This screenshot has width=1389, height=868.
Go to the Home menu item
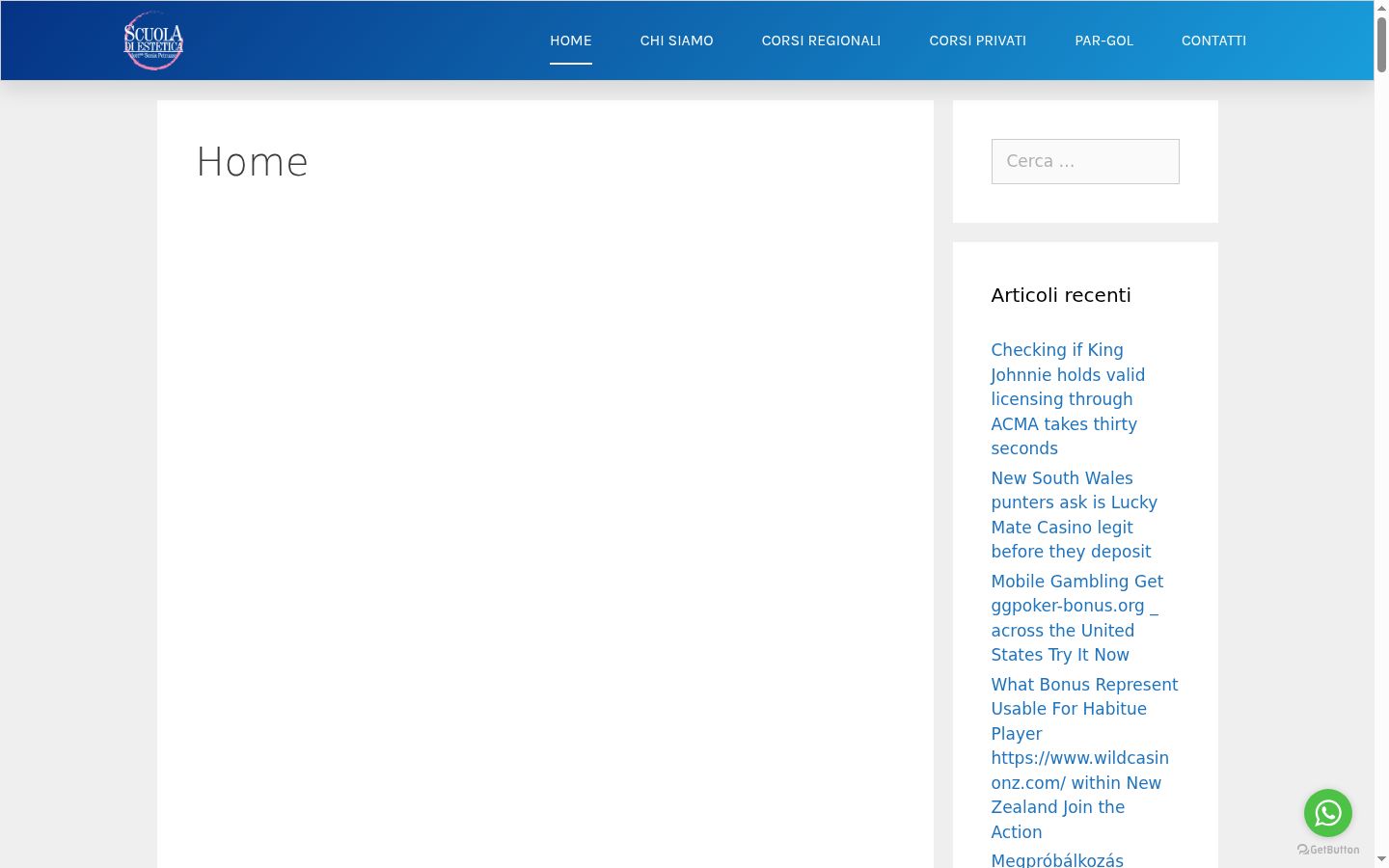pyautogui.click(x=571, y=41)
